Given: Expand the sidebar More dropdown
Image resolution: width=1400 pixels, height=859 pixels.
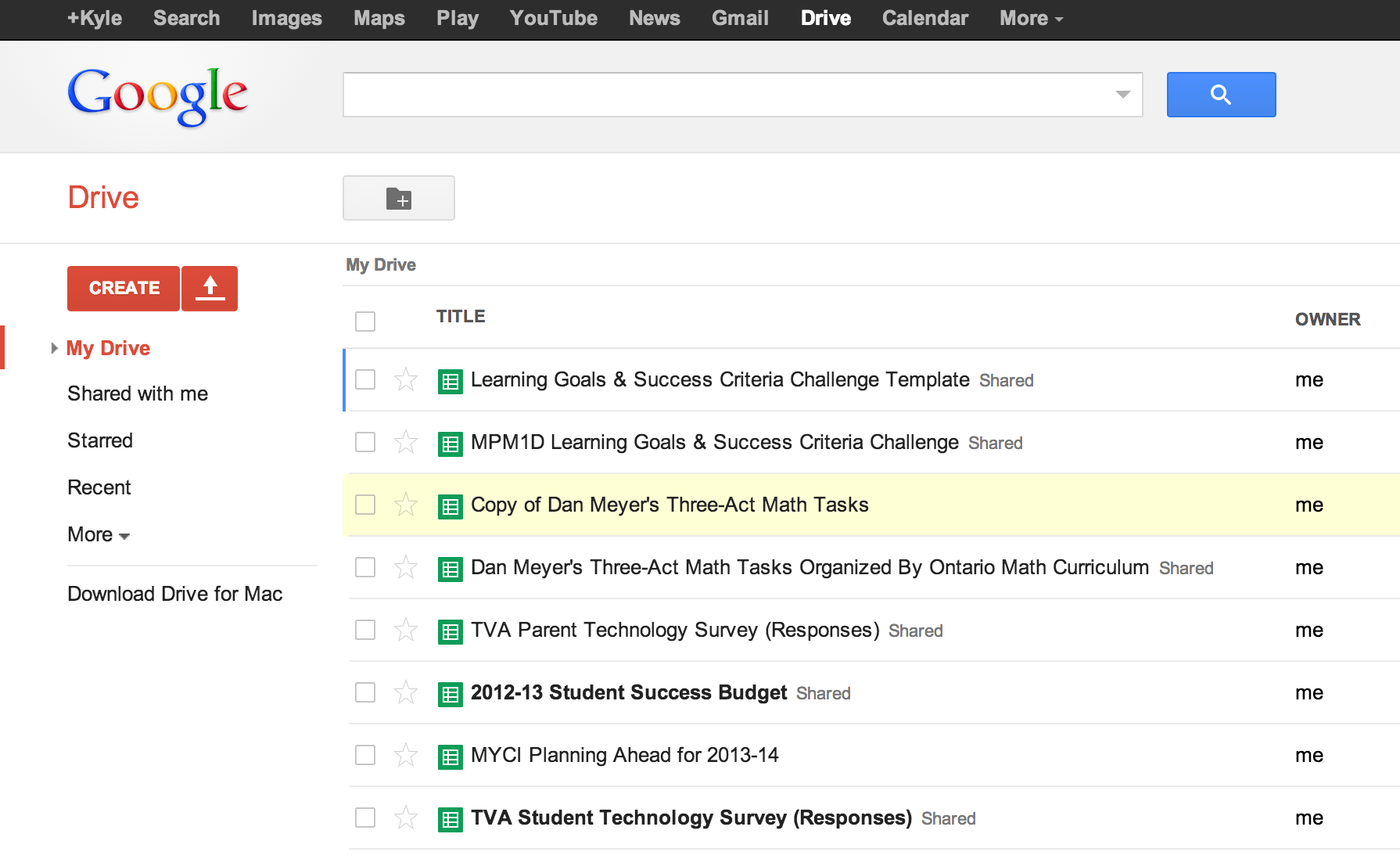Looking at the screenshot, I should pos(99,534).
